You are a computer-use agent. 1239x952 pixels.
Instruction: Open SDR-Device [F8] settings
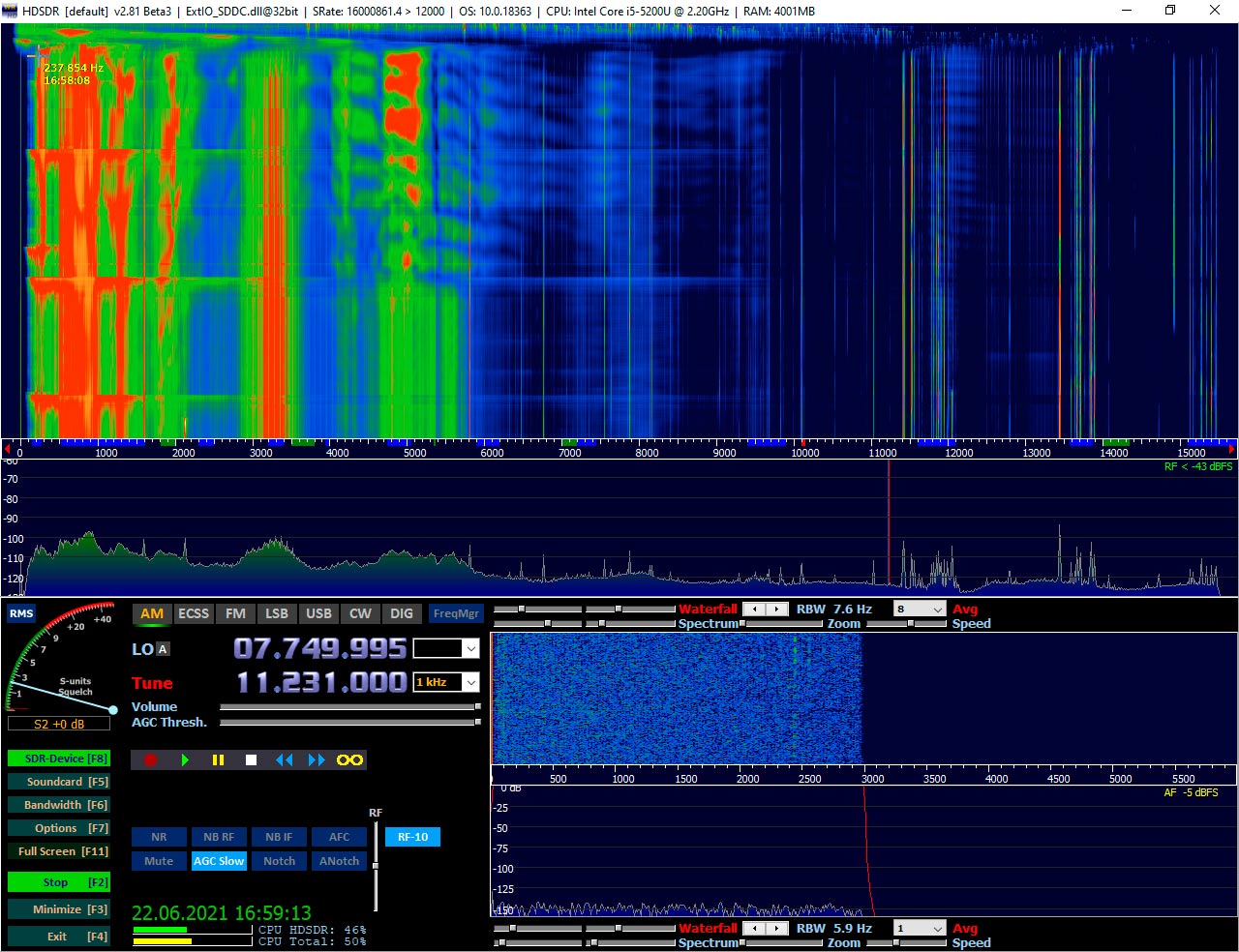pos(58,759)
